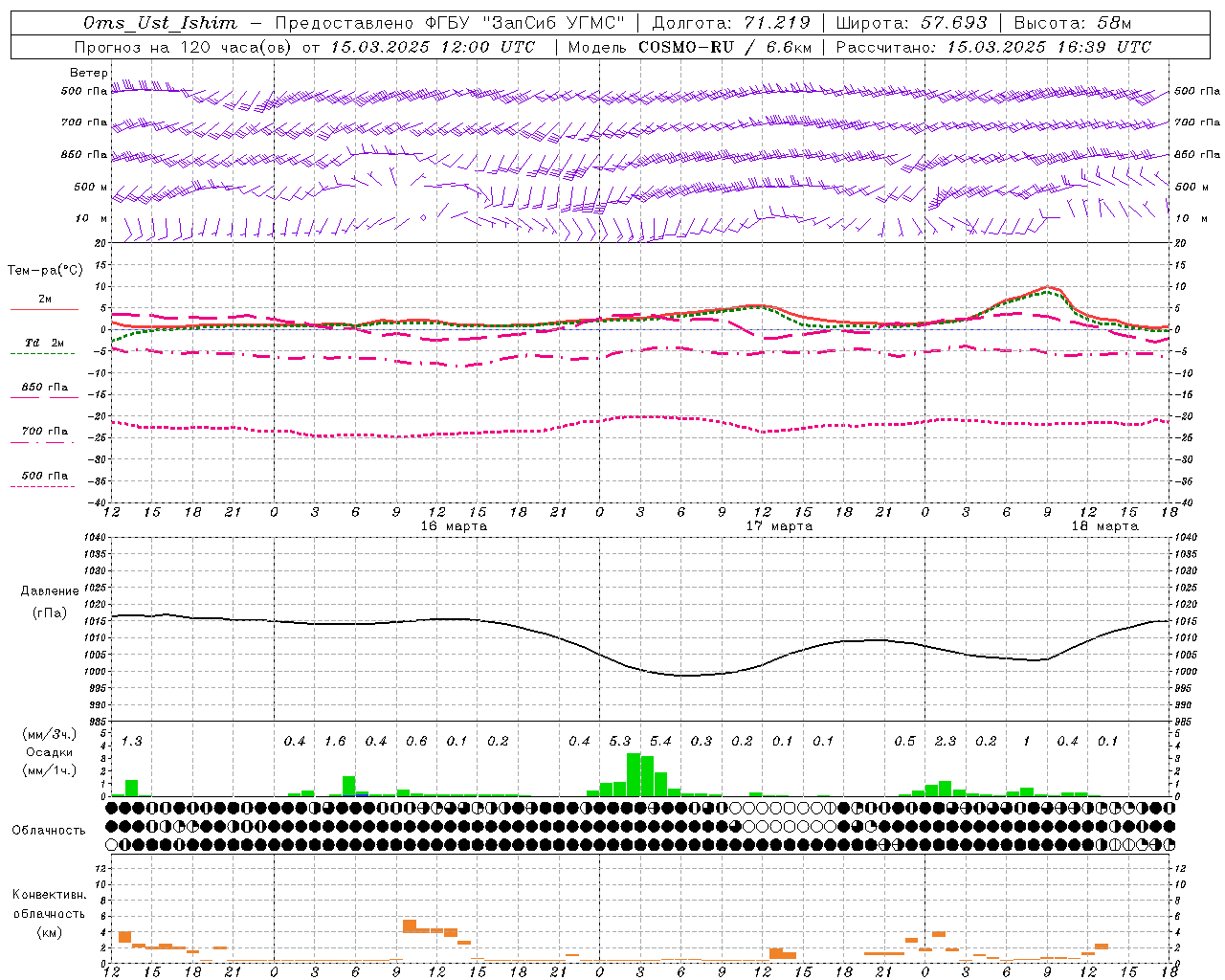Click the dotted line under temperature legend 500 гПа
This screenshot has height=980, width=1225.
[x=42, y=487]
